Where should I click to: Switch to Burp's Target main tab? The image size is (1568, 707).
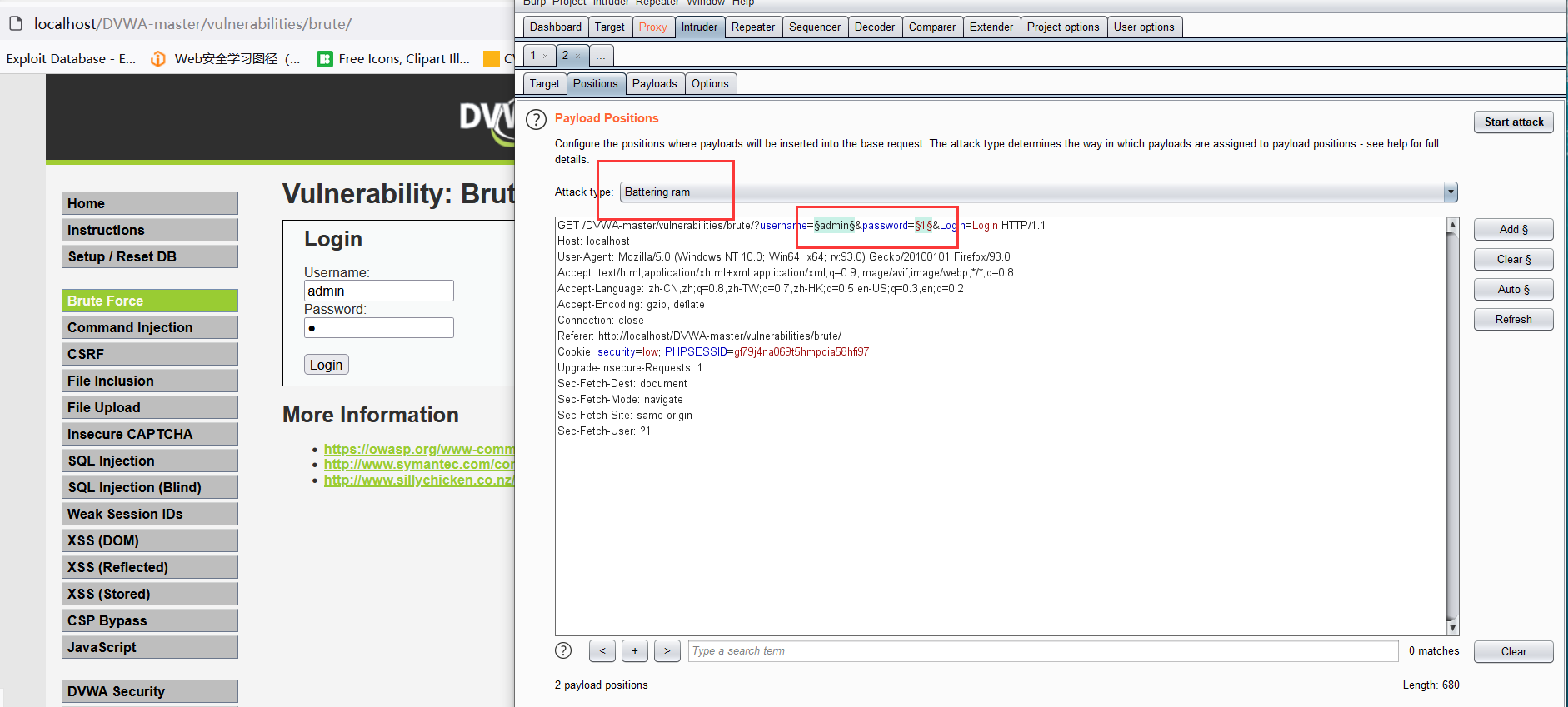pyautogui.click(x=610, y=27)
